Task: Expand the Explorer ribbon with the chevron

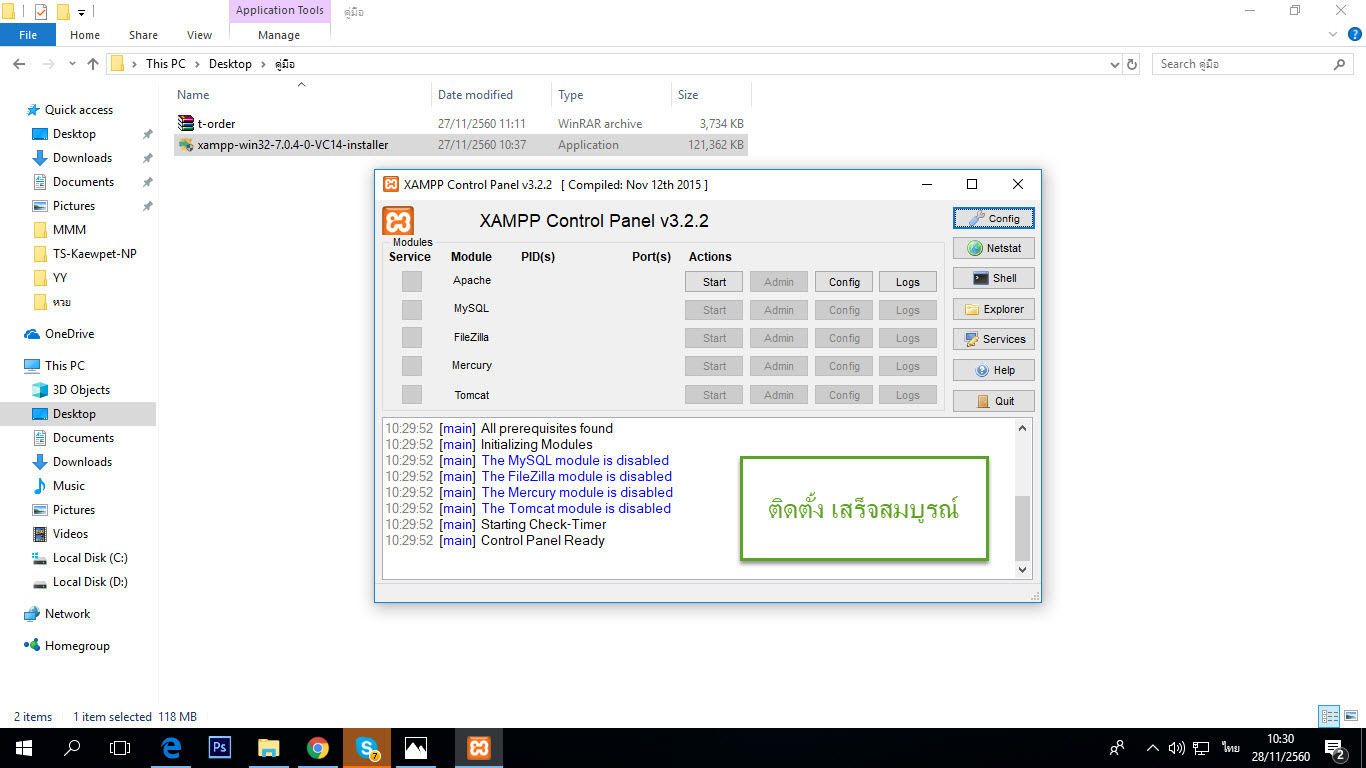Action: pos(1331,34)
